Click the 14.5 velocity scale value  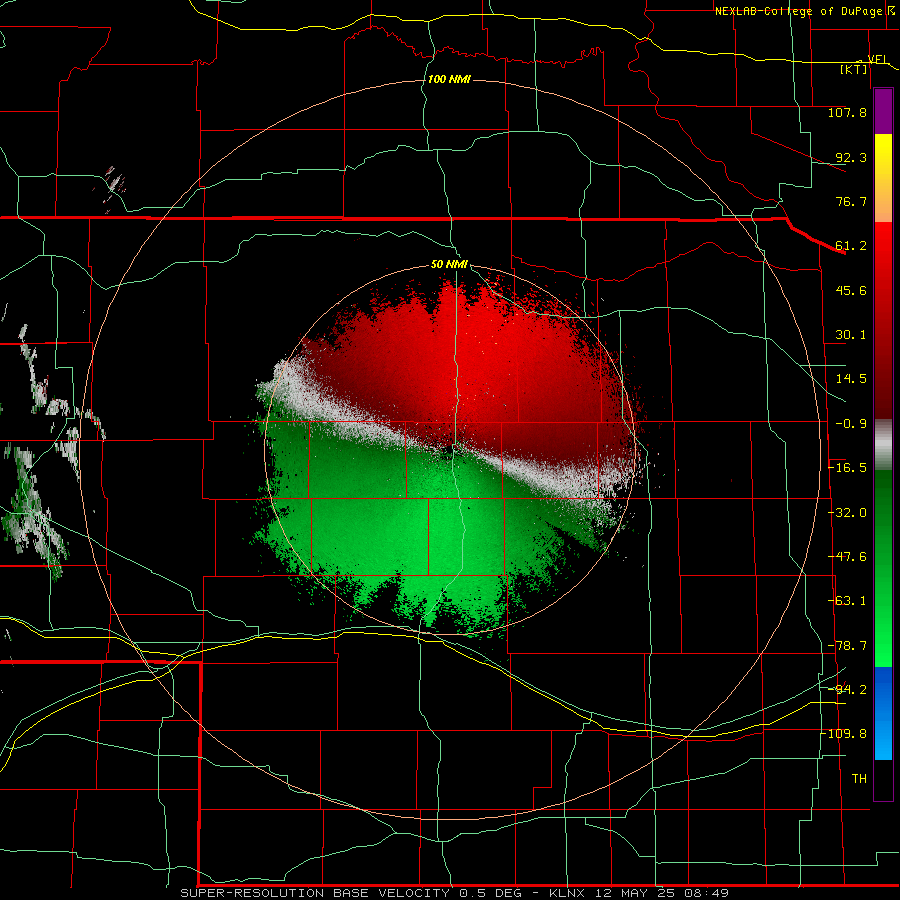[851, 379]
